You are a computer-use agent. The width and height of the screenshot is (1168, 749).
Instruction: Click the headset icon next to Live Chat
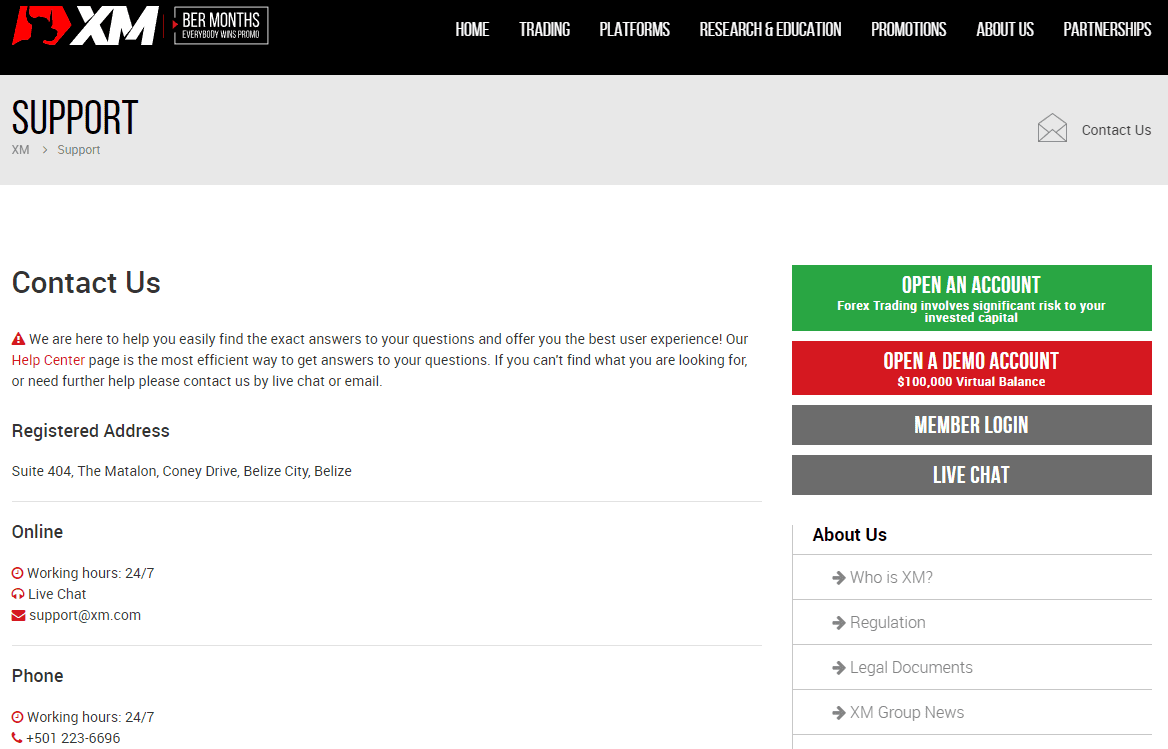(x=16, y=593)
